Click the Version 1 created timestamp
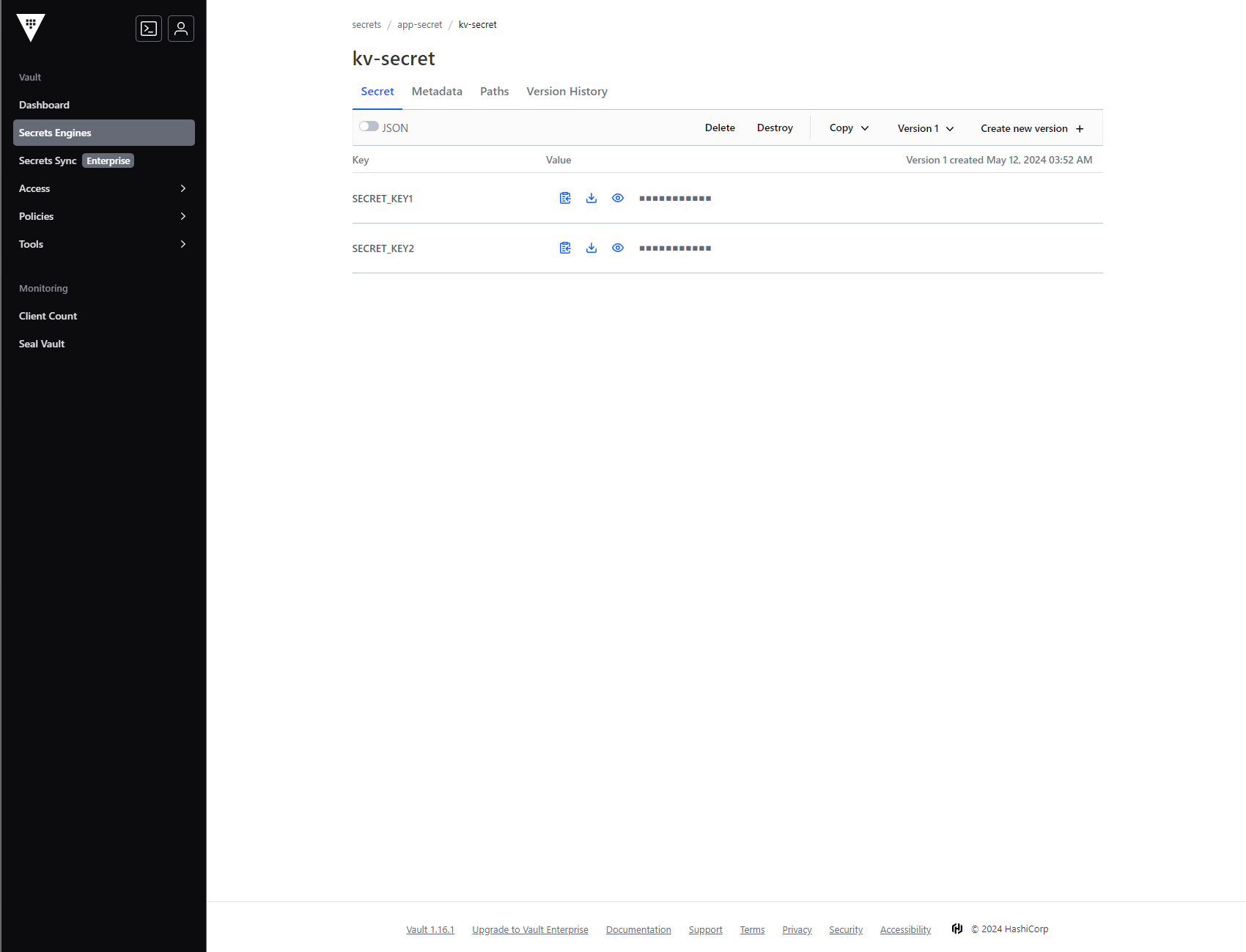 pyautogui.click(x=999, y=160)
